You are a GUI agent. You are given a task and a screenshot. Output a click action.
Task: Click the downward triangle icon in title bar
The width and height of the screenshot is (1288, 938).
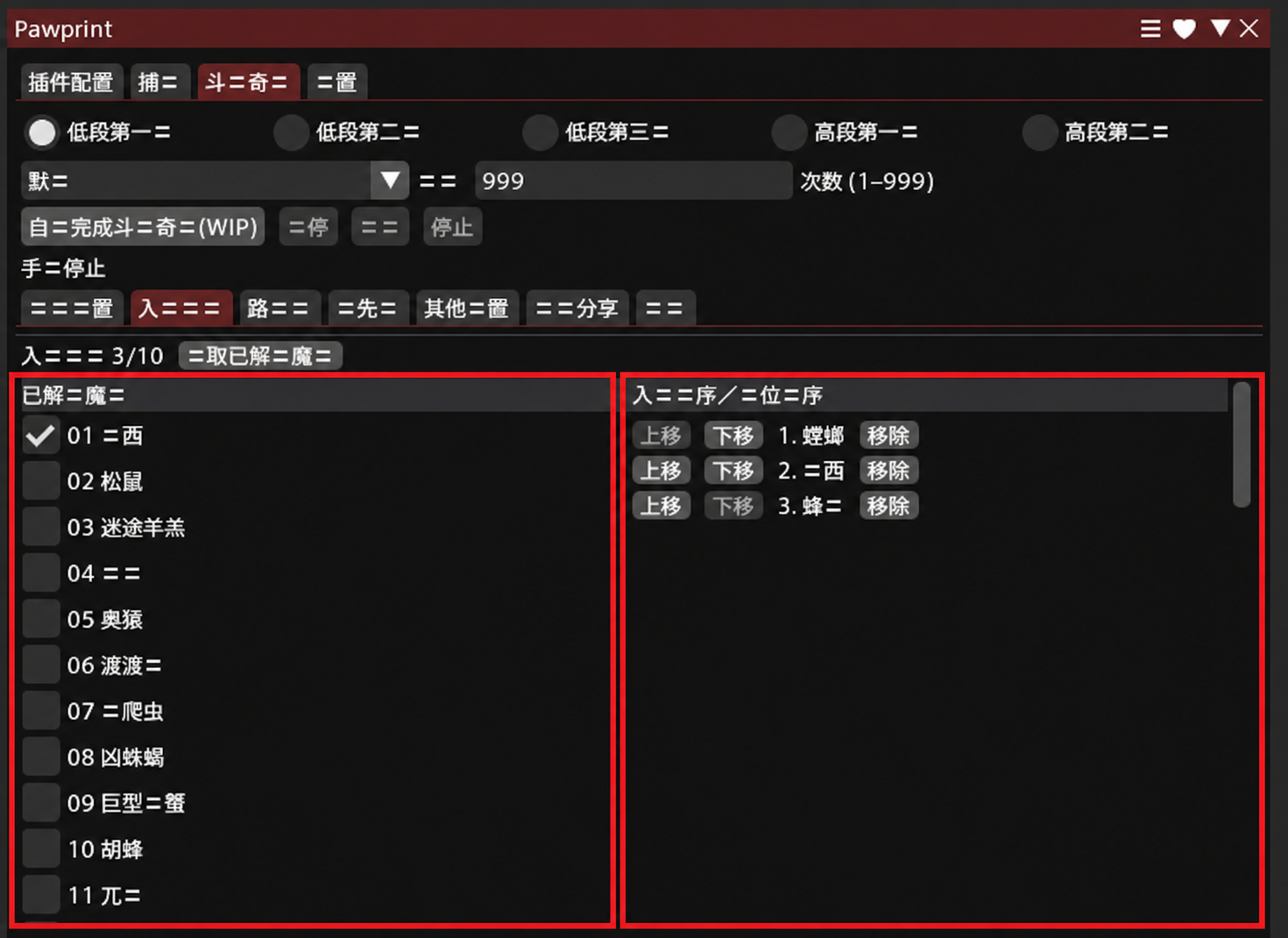1220,28
